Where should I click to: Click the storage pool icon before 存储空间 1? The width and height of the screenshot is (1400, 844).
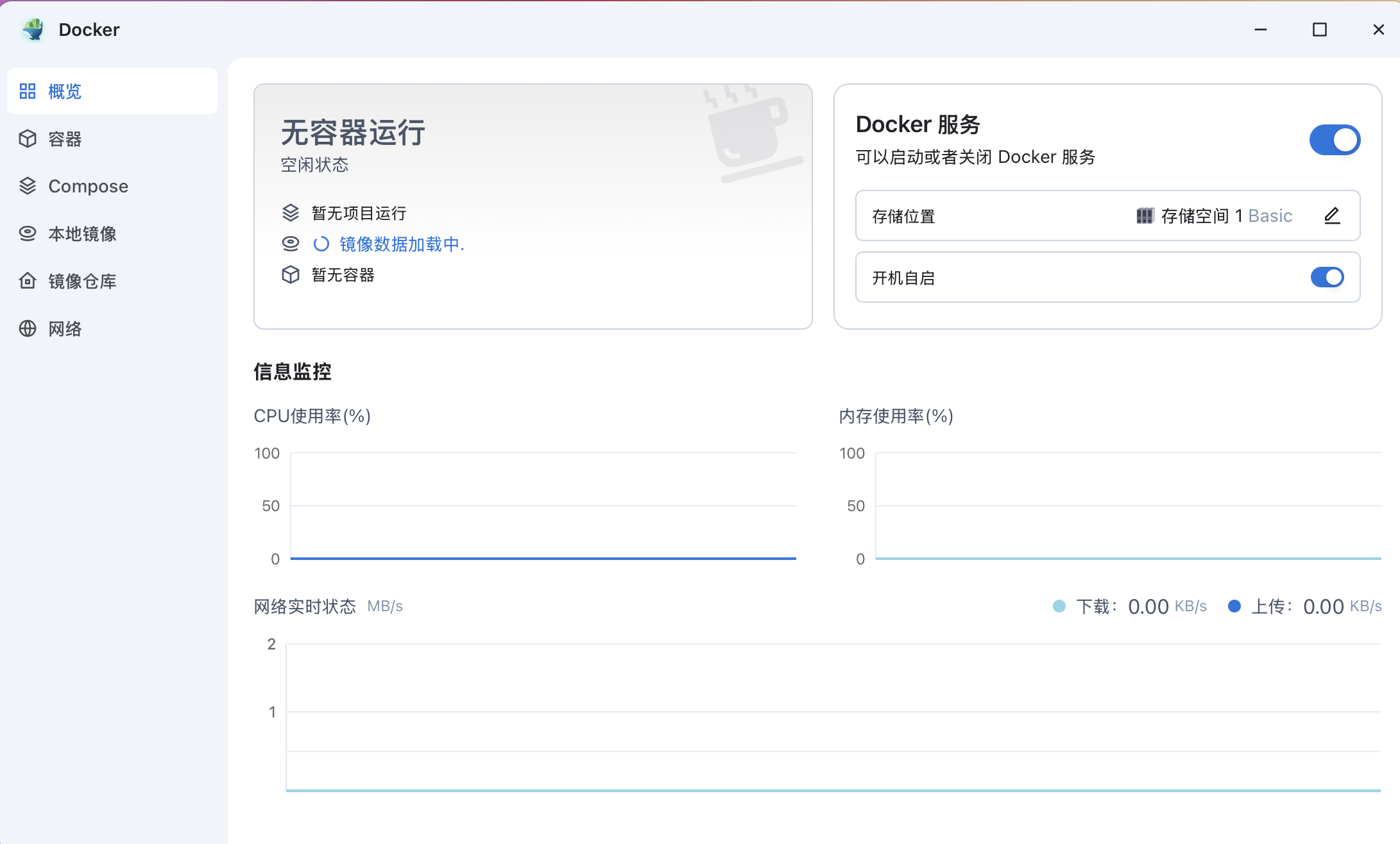(1145, 215)
